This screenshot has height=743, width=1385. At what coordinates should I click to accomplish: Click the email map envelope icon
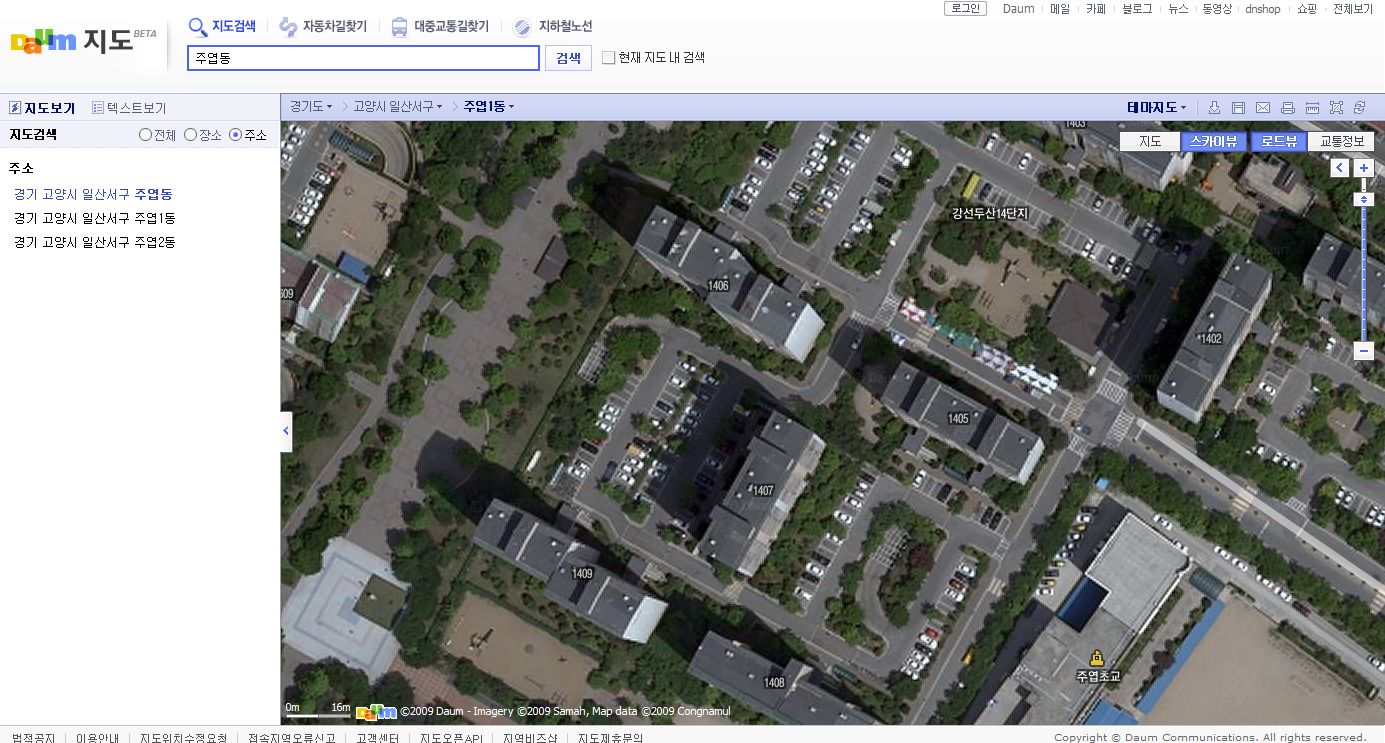1263,107
